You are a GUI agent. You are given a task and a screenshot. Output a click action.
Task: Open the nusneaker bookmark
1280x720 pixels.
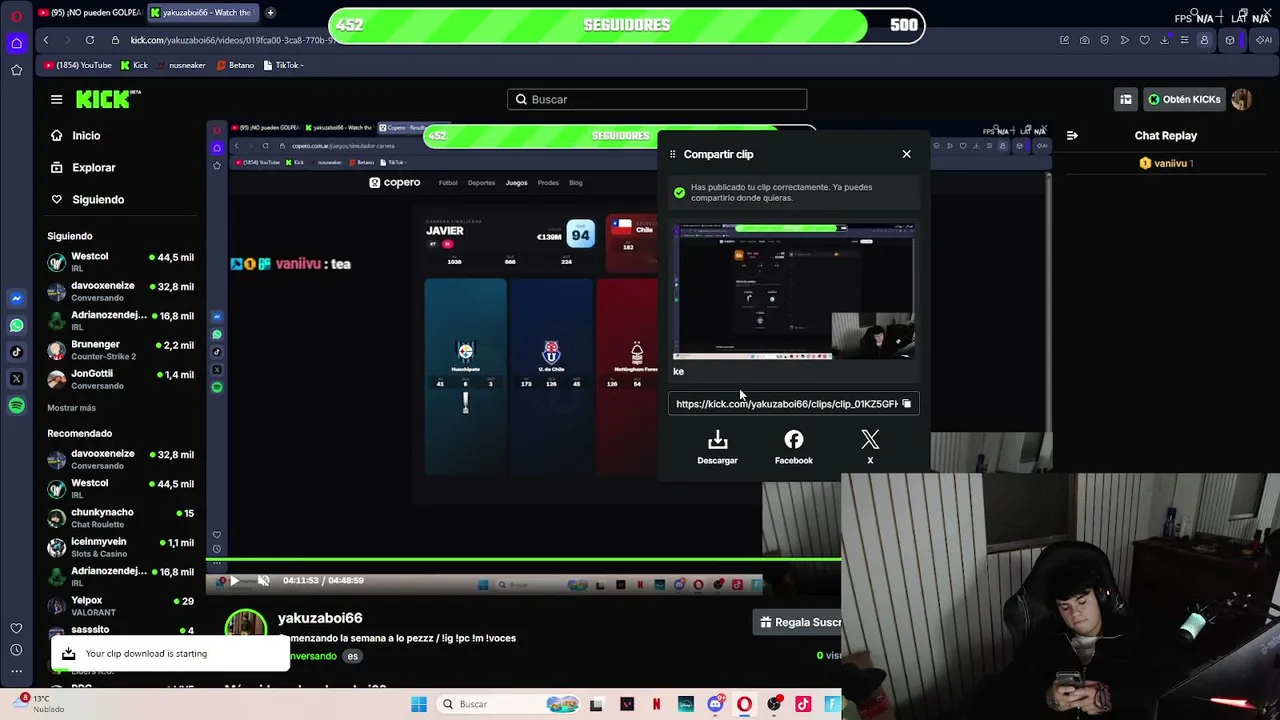(181, 65)
